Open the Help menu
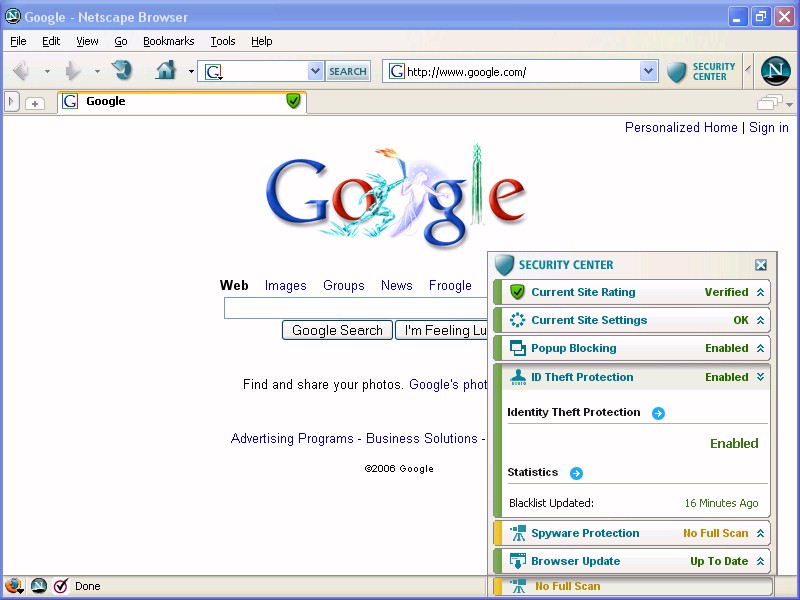The height and width of the screenshot is (600, 800). point(262,41)
